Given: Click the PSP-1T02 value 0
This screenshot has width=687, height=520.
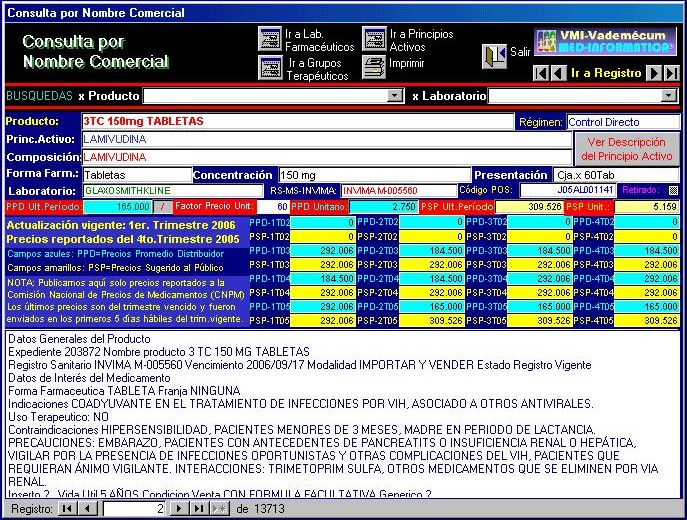Looking at the screenshot, I should (322, 237).
